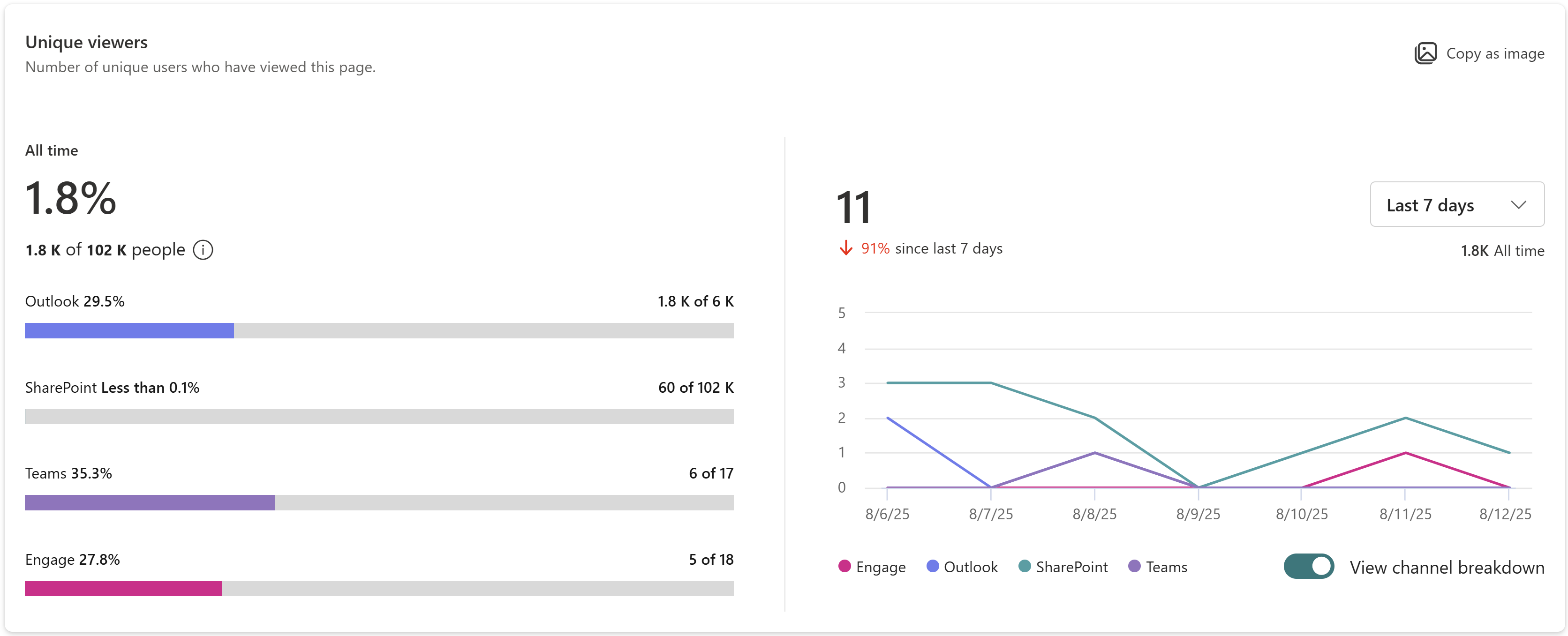Disable the View channel breakdown toggle
Screen dimensions: 1568x636
tap(1309, 566)
